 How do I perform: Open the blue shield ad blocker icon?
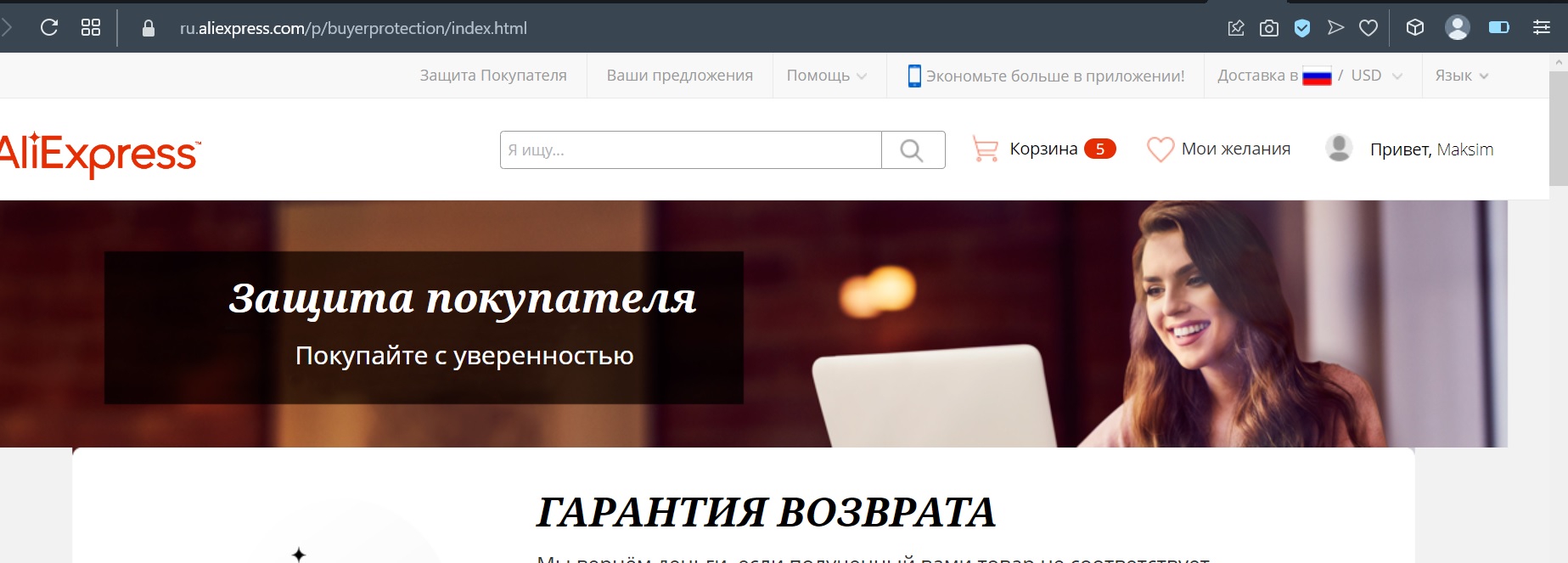click(x=1302, y=28)
